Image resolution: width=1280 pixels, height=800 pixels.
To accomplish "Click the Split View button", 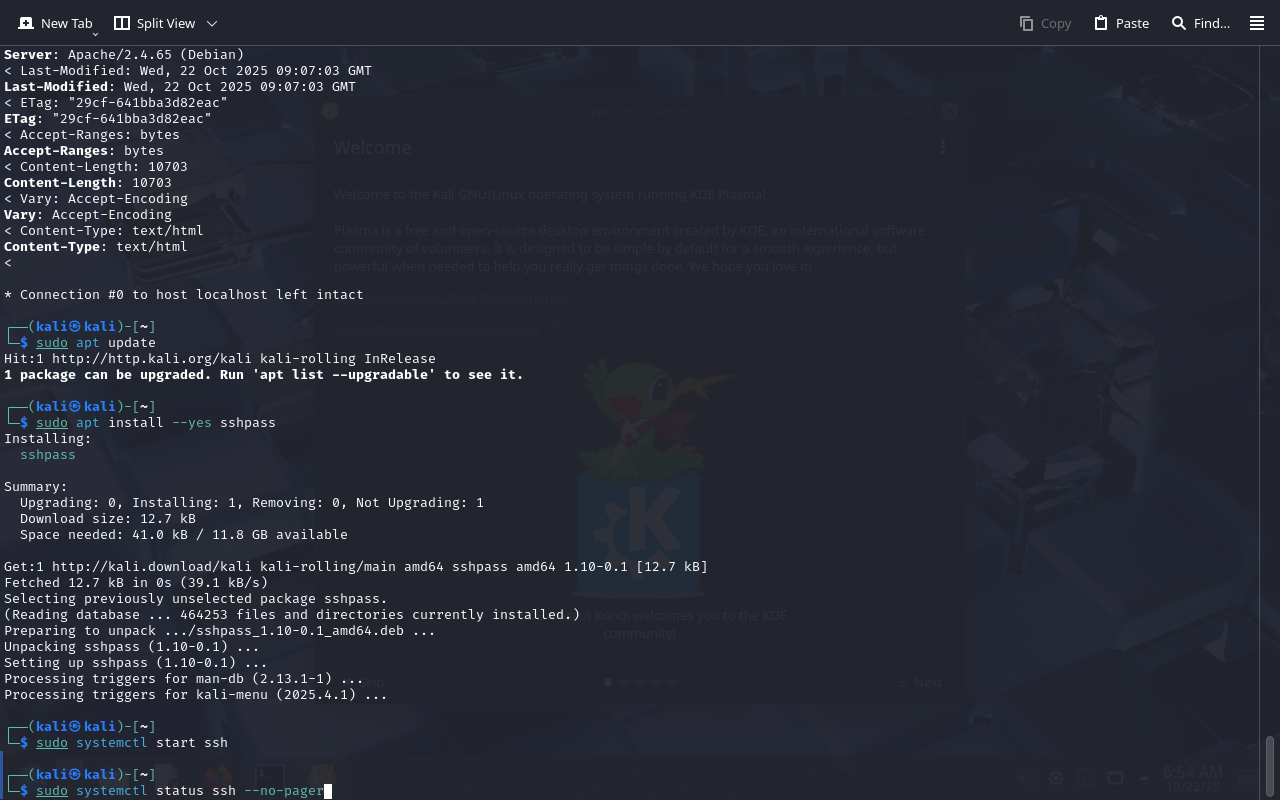I will click(x=155, y=23).
